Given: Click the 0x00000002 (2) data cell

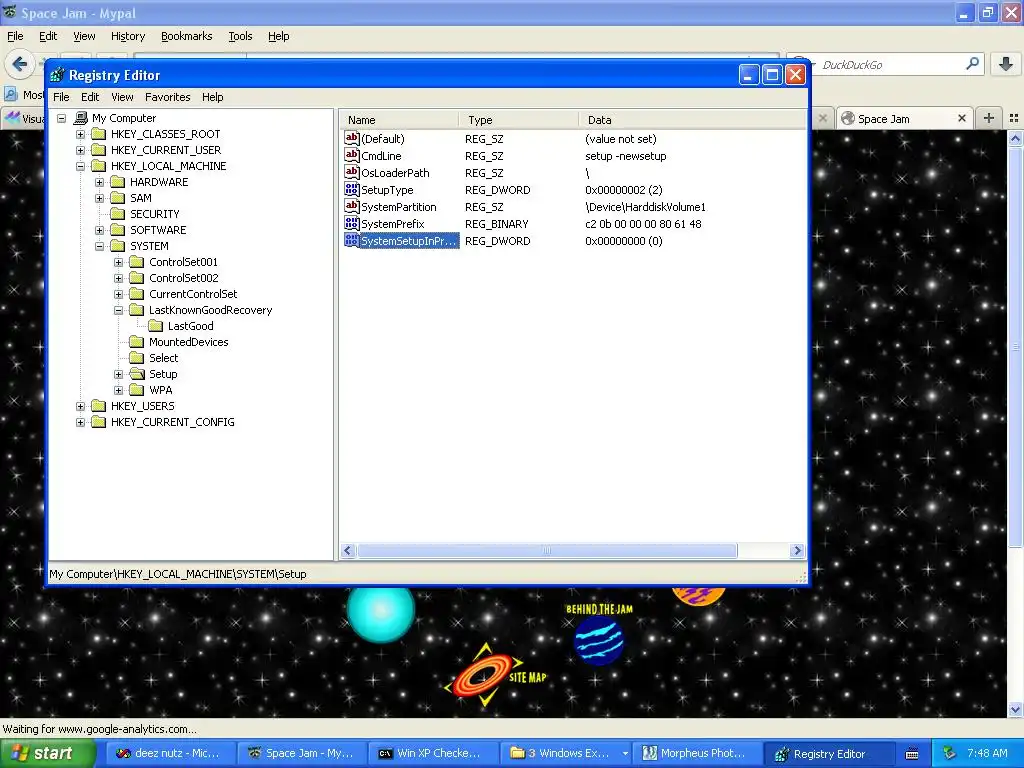Looking at the screenshot, I should point(624,190).
